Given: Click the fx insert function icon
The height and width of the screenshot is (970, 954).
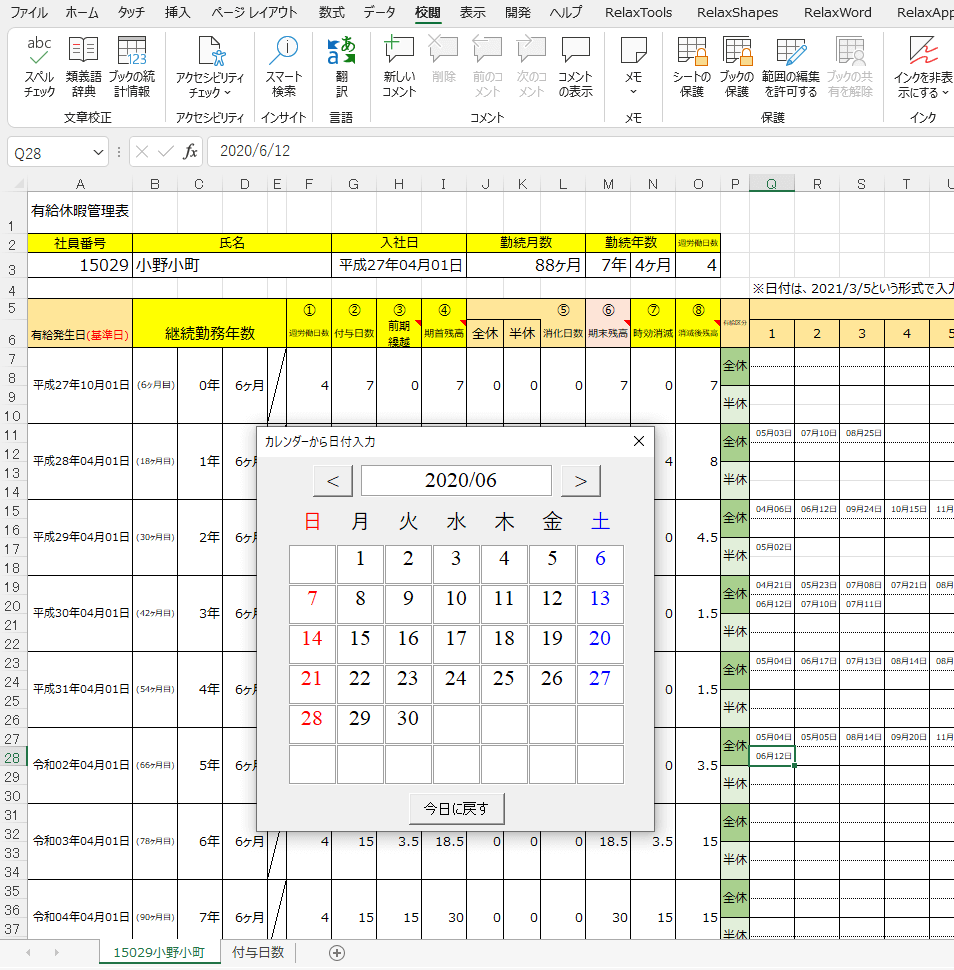Looking at the screenshot, I should pyautogui.click(x=191, y=152).
